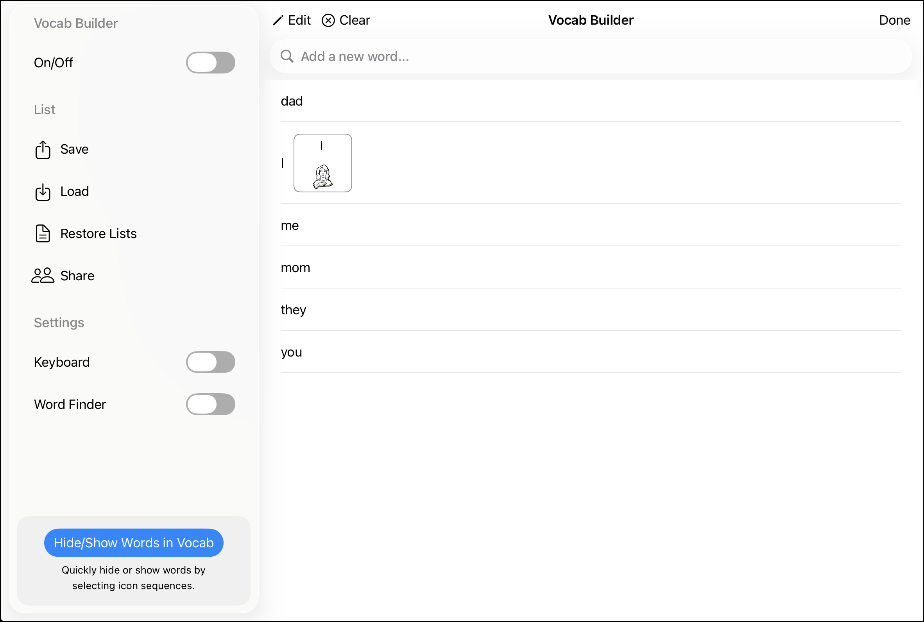Turn on the Word Finder switch
Screen dimensions: 924x622
[x=210, y=404]
